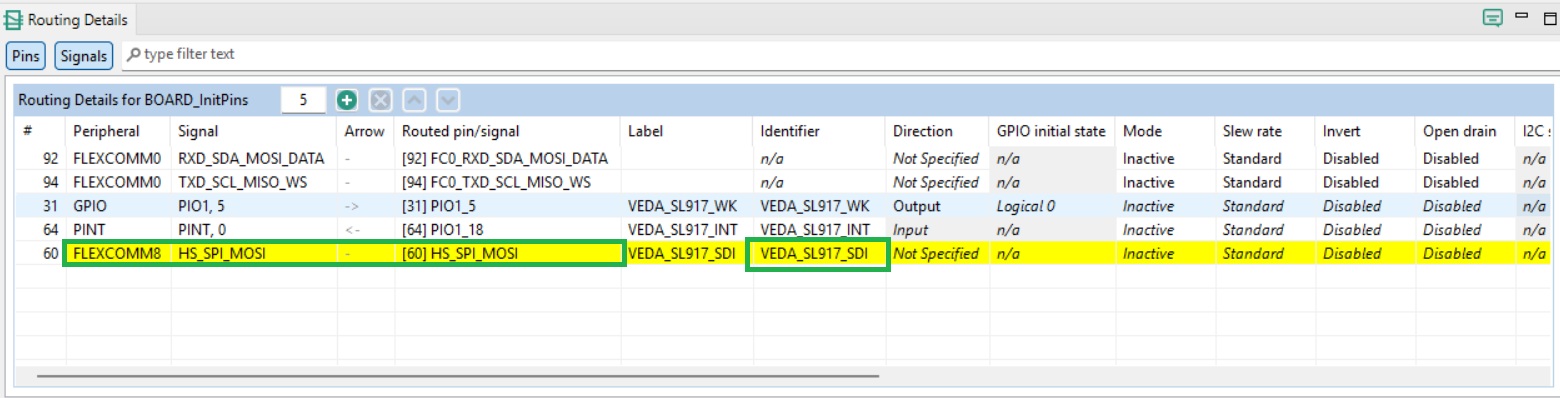Screen dimensions: 1560x398
Task: Toggle the Signals filter button
Action: click(84, 56)
